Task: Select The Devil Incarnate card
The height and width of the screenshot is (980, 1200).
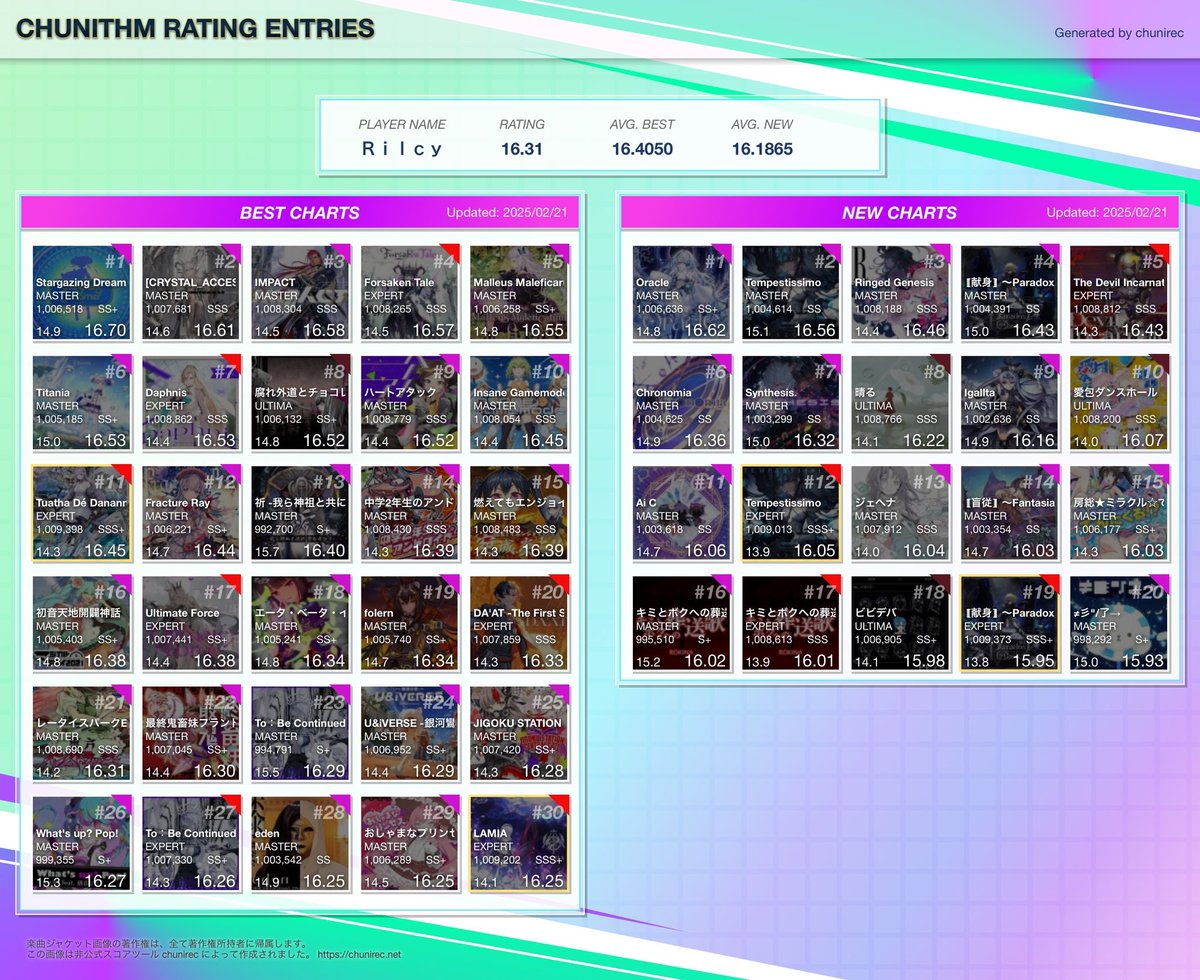Action: tap(1119, 293)
